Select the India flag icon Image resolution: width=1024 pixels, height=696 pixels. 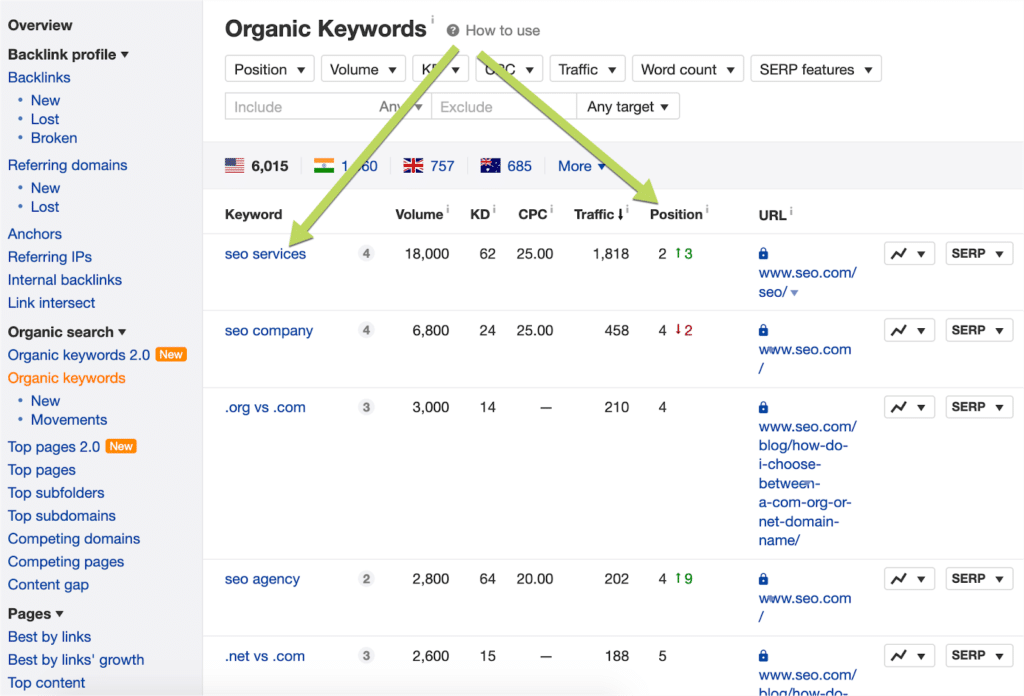pyautogui.click(x=324, y=166)
